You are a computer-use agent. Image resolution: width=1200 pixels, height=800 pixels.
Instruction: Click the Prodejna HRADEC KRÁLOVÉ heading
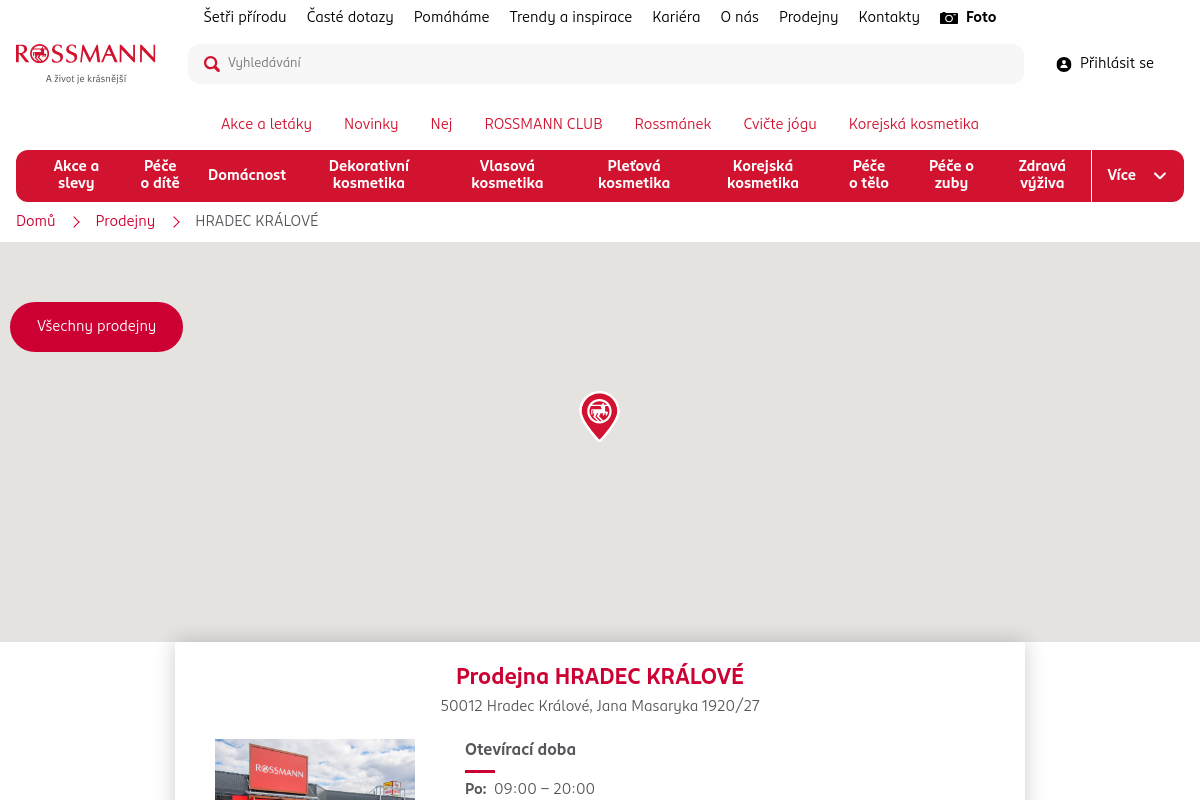600,677
